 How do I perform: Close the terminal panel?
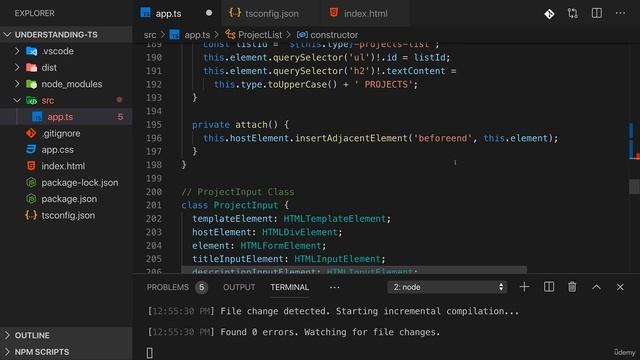(x=620, y=287)
